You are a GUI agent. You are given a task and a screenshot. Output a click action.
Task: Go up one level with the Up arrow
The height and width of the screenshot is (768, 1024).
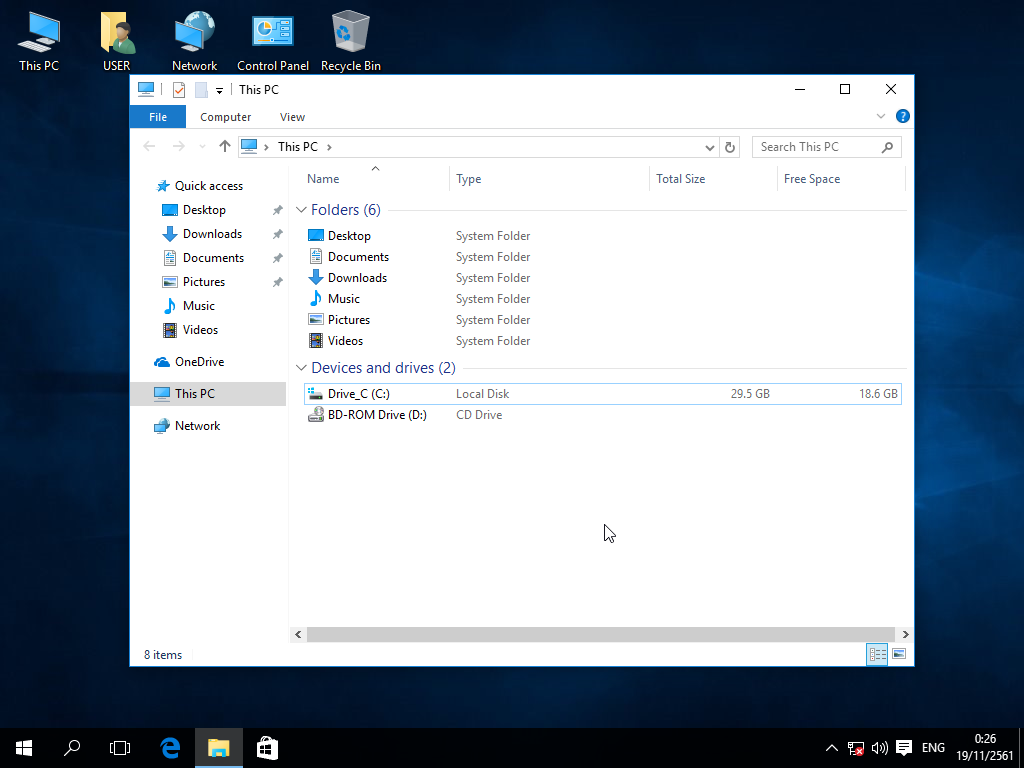[x=224, y=147]
